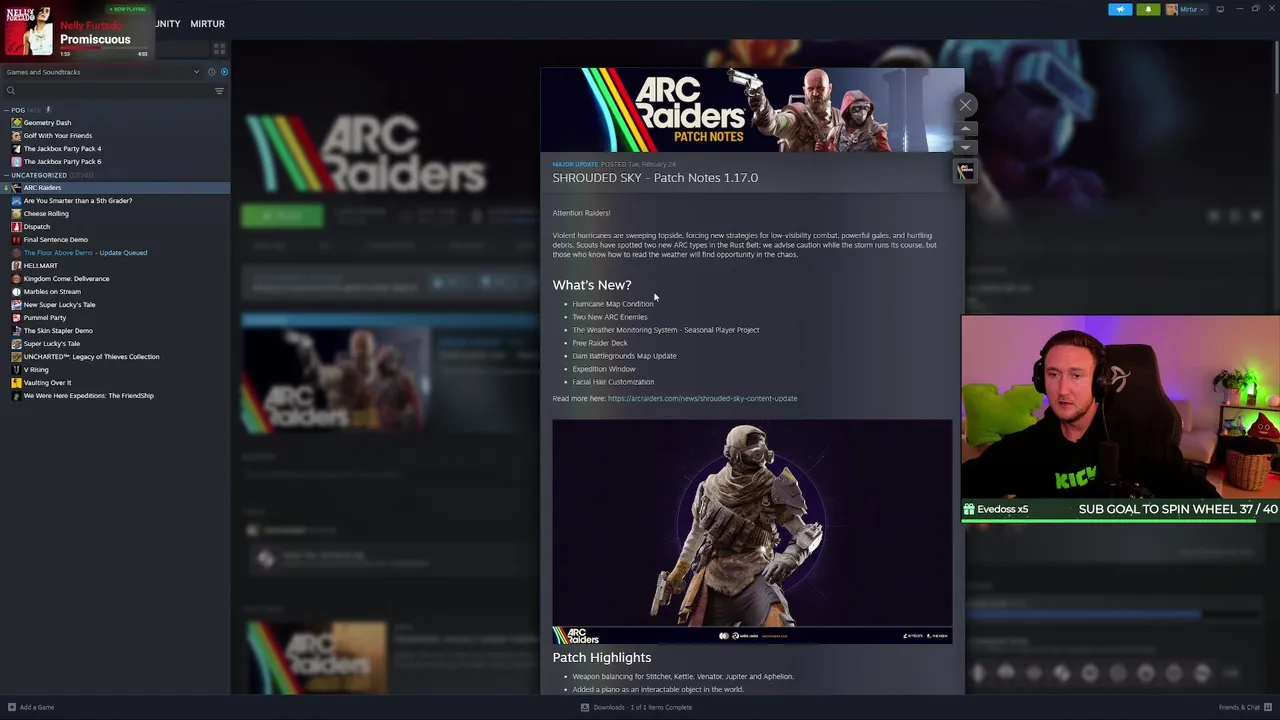Switch library to grid collections view
This screenshot has height=720, width=1280.
point(219,48)
